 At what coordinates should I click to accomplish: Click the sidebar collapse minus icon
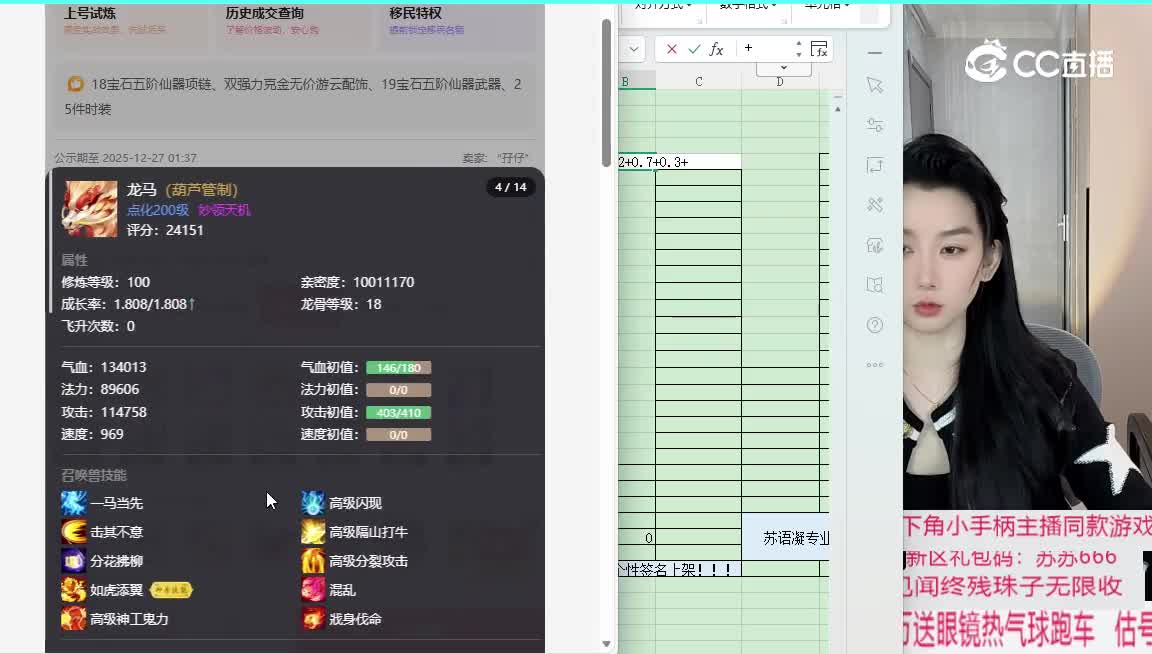[x=874, y=53]
